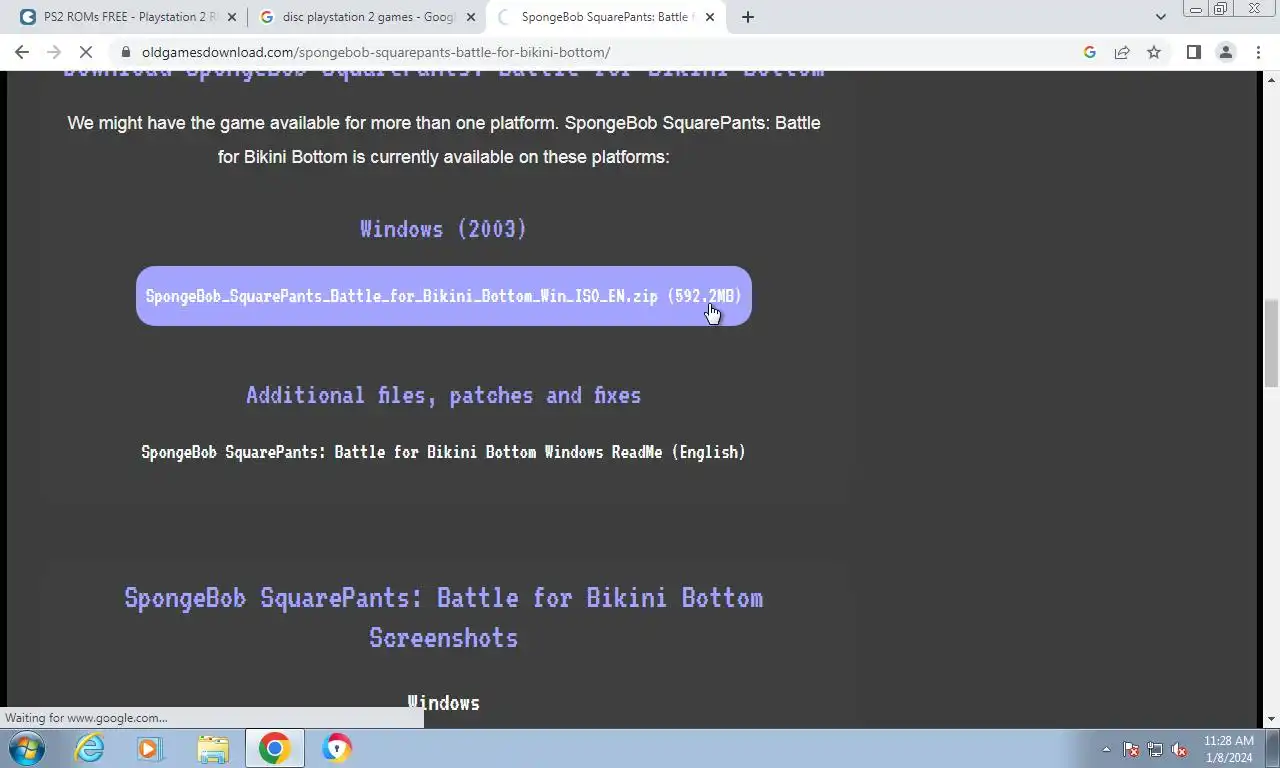The height and width of the screenshot is (768, 1280).
Task: Open the Windows ReadMe (English) link
Action: [x=444, y=452]
